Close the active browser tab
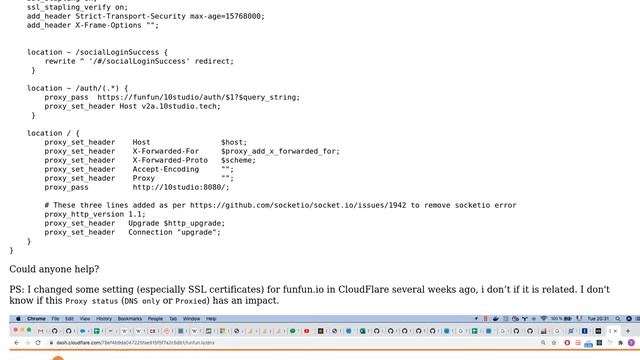640x360 pixels. coord(616,331)
